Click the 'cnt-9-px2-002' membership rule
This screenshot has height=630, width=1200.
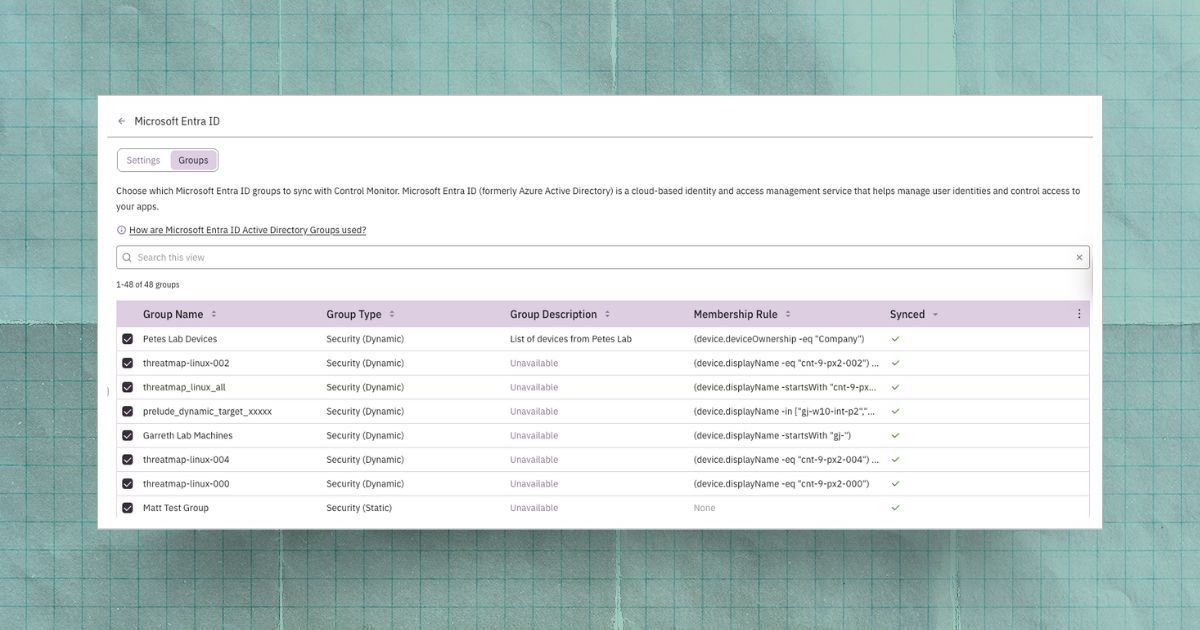click(786, 363)
